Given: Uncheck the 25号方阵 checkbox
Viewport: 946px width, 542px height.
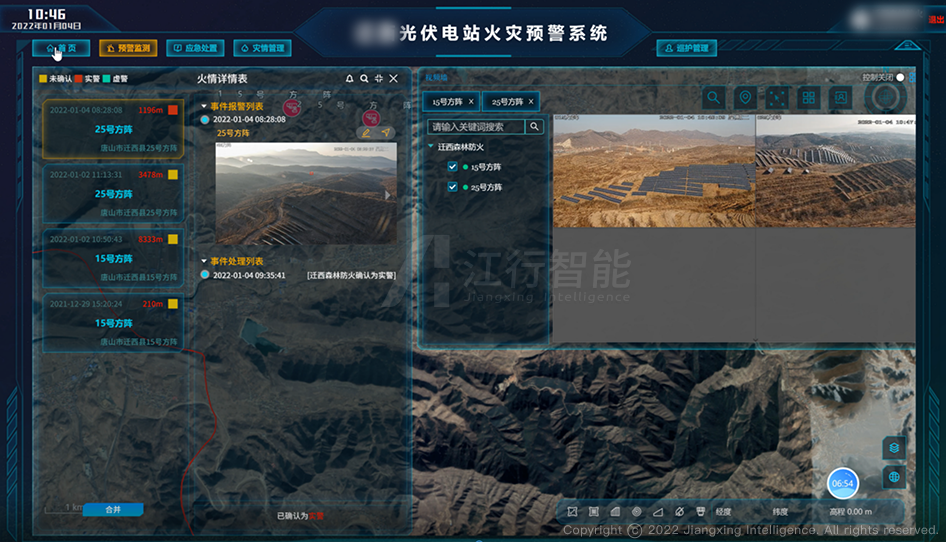Looking at the screenshot, I should pos(453,187).
